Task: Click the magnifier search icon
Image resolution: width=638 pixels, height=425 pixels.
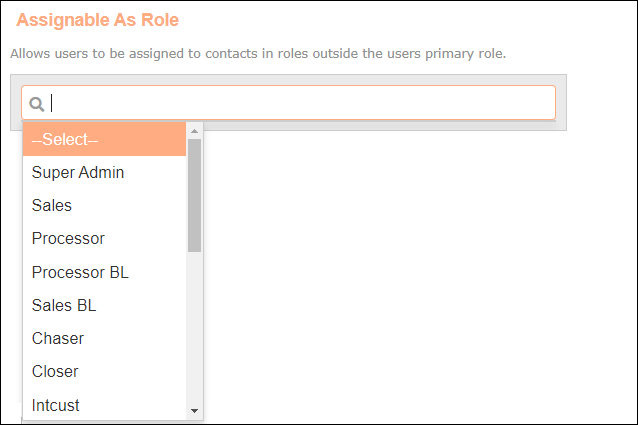Action: (x=37, y=104)
